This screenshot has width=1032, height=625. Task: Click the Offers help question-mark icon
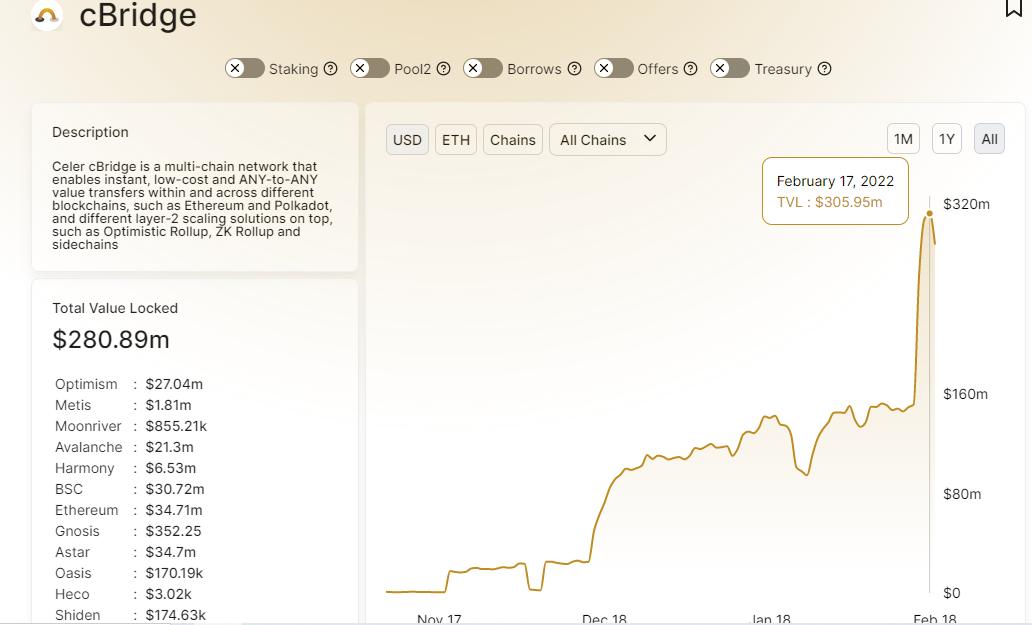(x=690, y=69)
